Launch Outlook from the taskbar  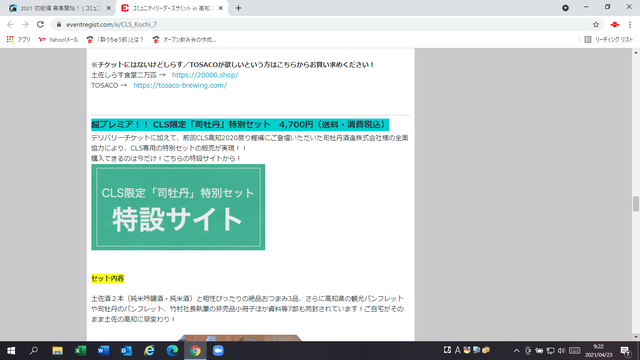click(x=127, y=351)
